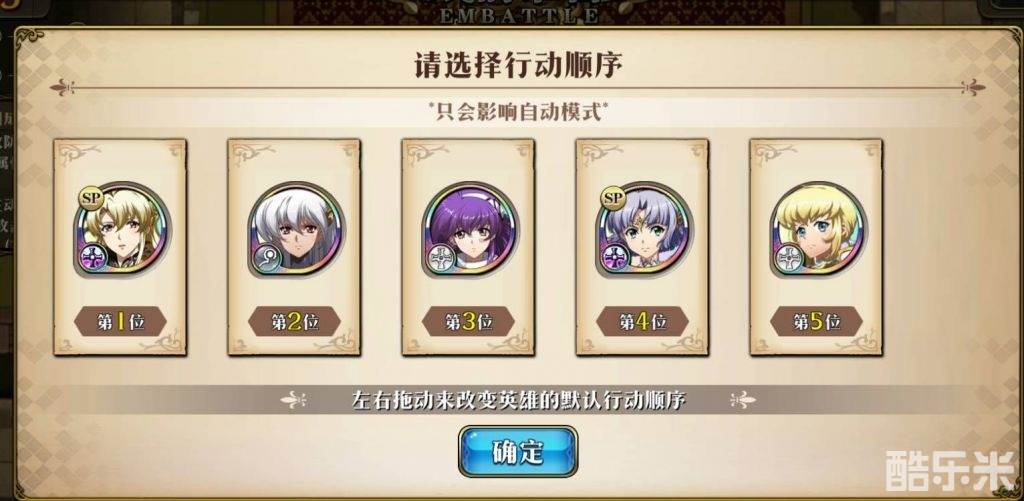Click the 第1位 position label
This screenshot has height=501, width=1024.
(120, 321)
